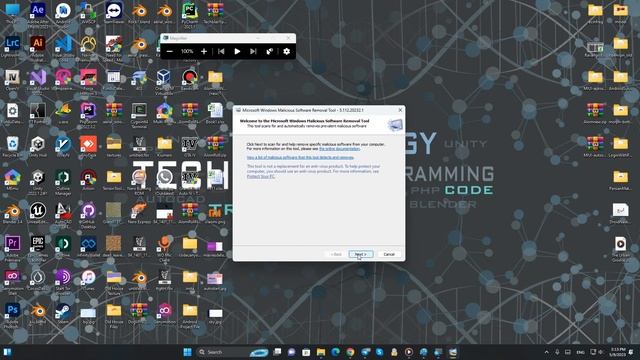Viewport: 640px width, 360px height.
Task: Open the Protect Your PC link
Action: 261,177
